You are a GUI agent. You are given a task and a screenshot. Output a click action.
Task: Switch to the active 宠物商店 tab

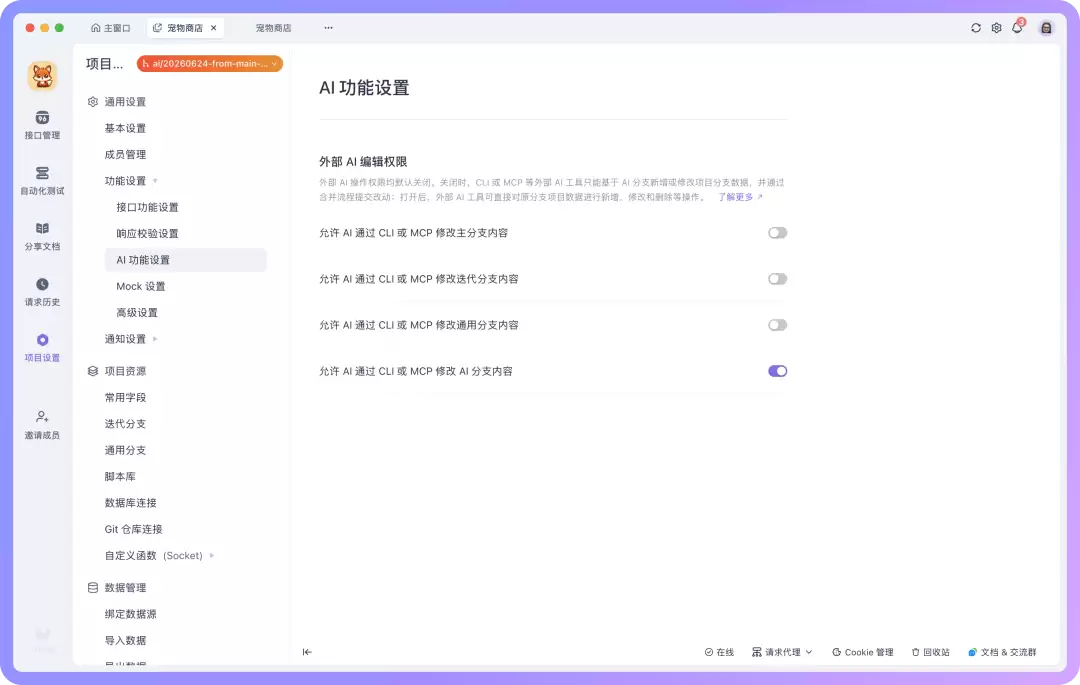pyautogui.click(x=185, y=28)
